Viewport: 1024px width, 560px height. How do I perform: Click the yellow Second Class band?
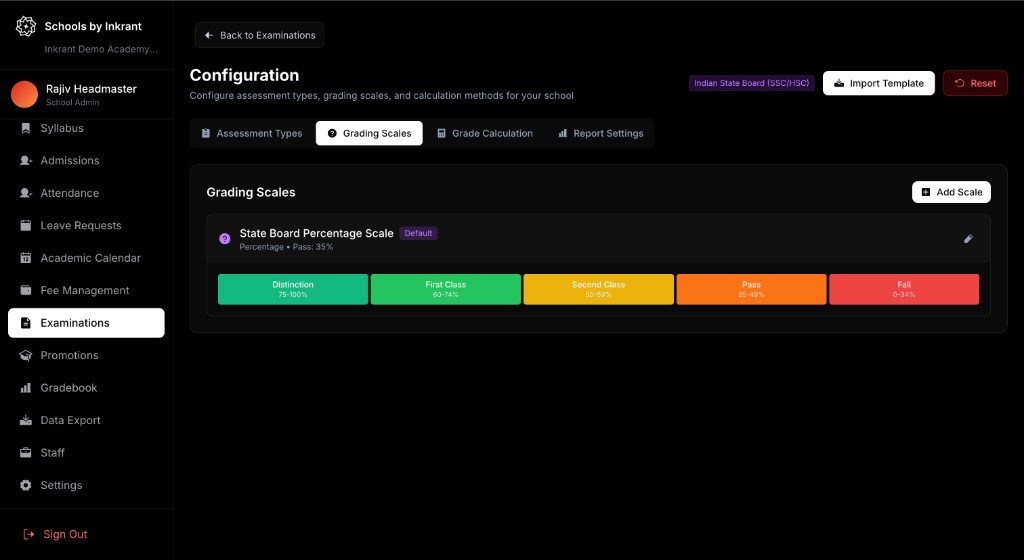pos(598,289)
